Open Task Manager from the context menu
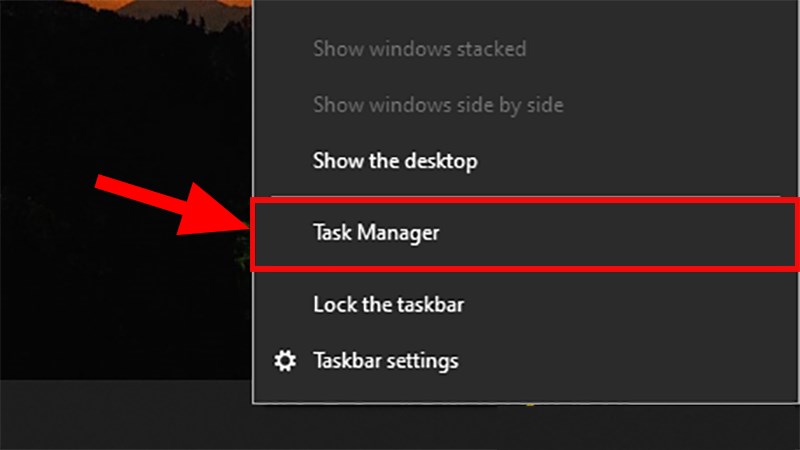Image resolution: width=800 pixels, height=450 pixels. [376, 233]
